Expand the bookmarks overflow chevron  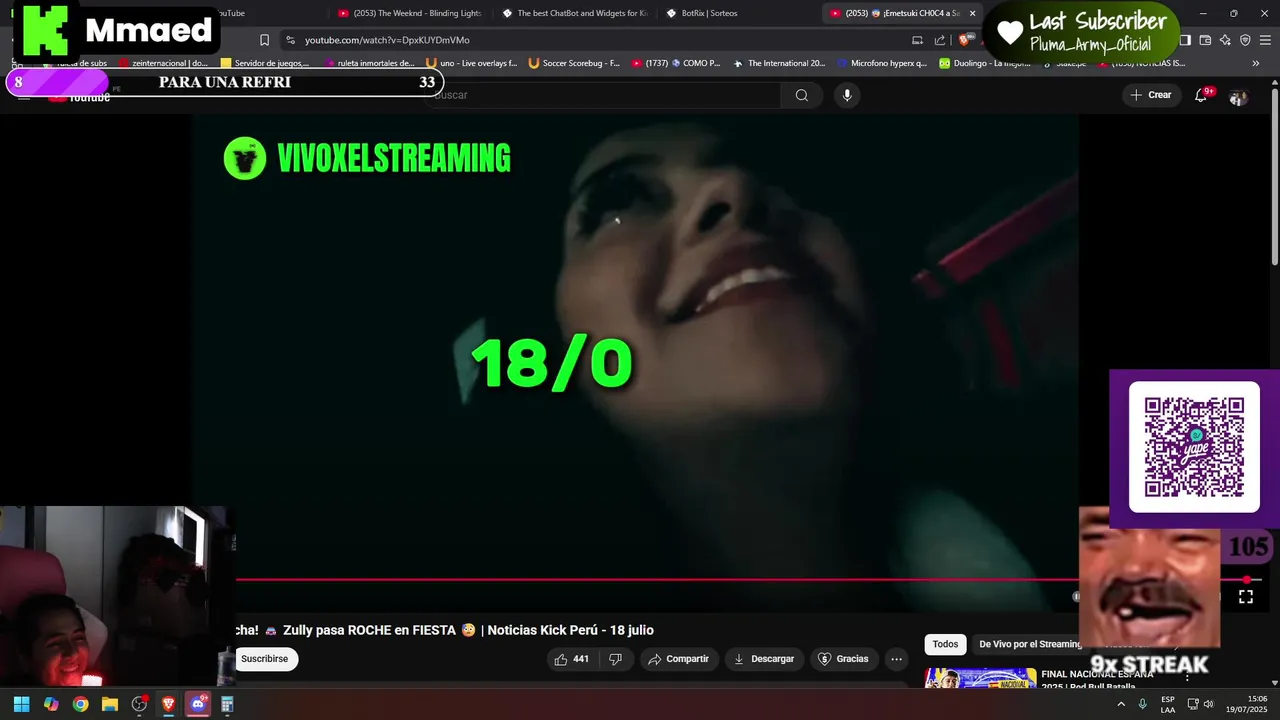1256,63
